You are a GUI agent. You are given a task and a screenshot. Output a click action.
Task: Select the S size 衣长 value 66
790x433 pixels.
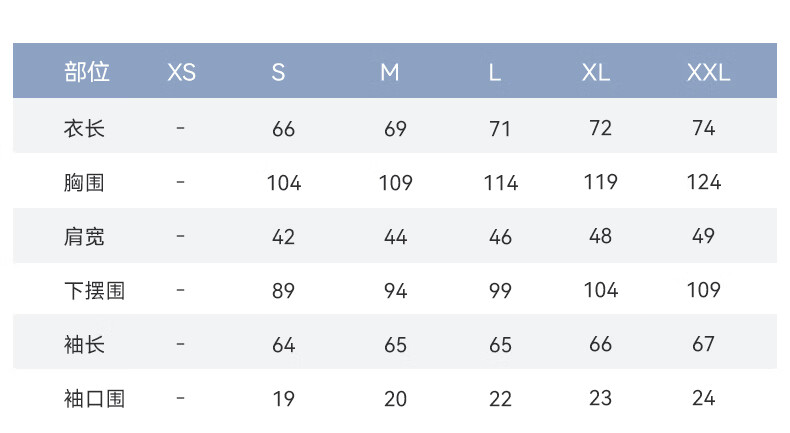click(x=283, y=129)
